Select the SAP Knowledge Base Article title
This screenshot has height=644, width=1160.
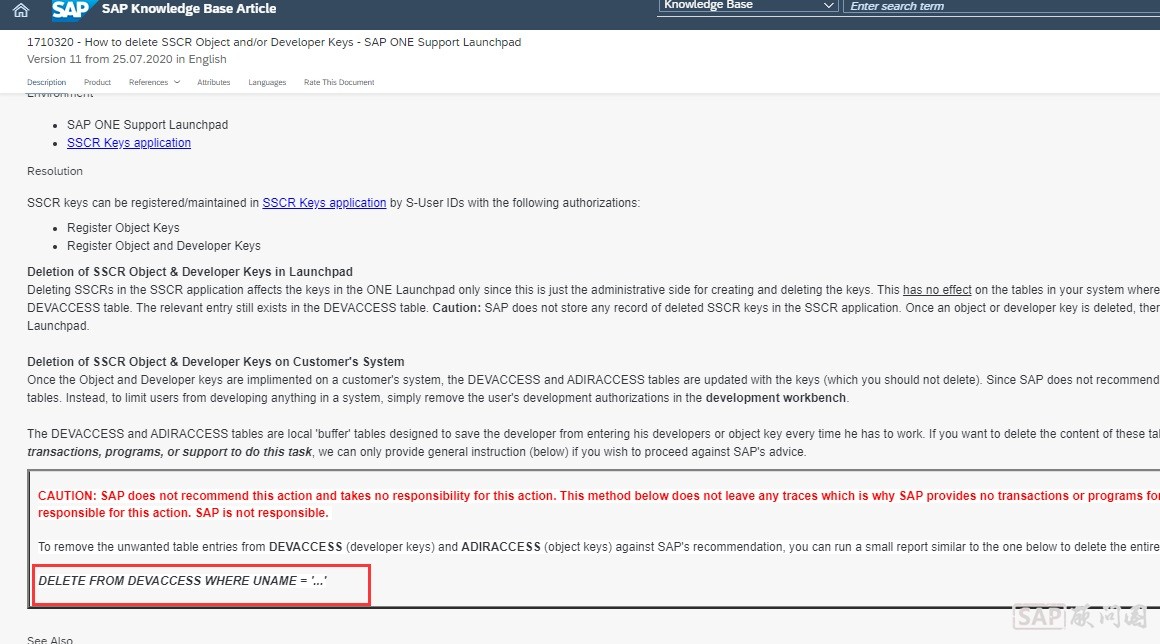coord(189,9)
